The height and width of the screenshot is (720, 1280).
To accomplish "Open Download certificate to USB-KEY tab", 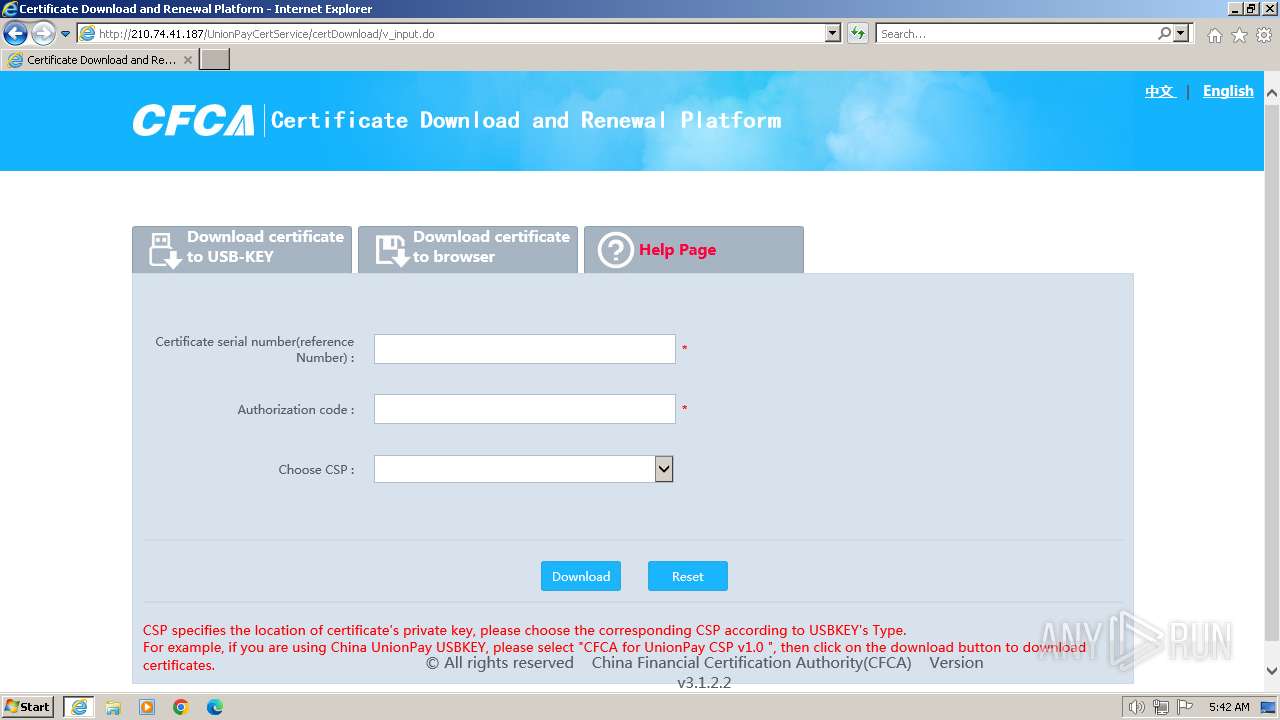I will coord(242,249).
